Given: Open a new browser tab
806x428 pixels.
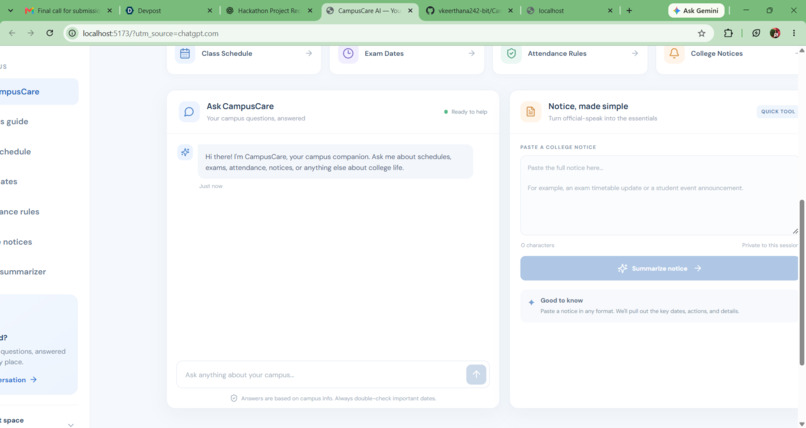Looking at the screenshot, I should pos(629,10).
